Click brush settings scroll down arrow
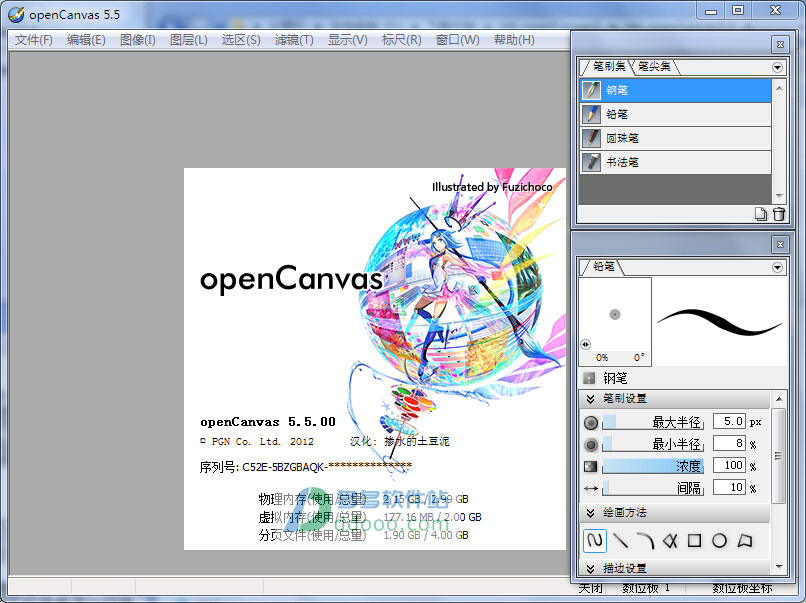The width and height of the screenshot is (806, 603). click(x=778, y=568)
